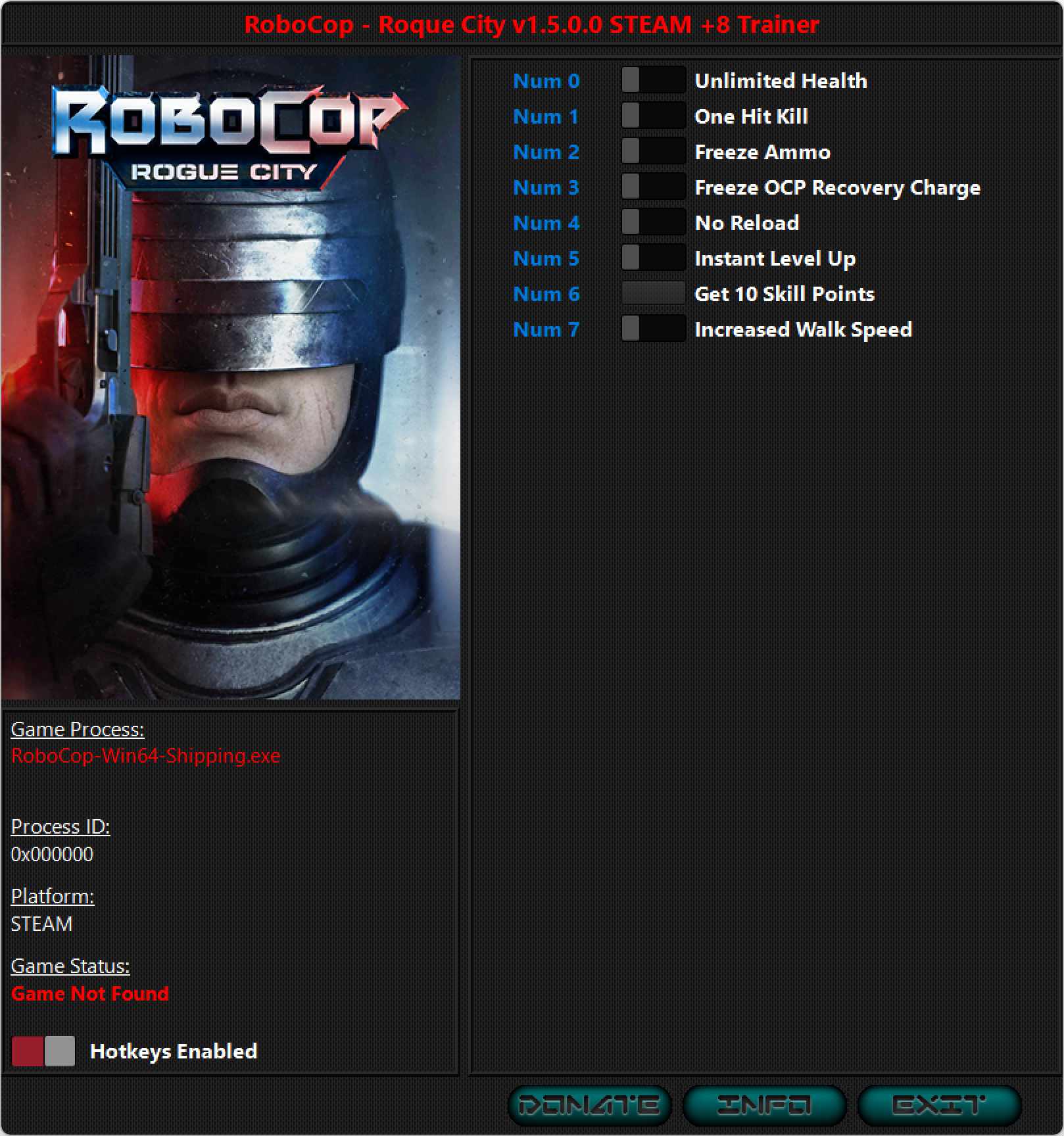Image resolution: width=1064 pixels, height=1136 pixels.
Task: Enable the No Reload toggle
Action: (x=654, y=223)
